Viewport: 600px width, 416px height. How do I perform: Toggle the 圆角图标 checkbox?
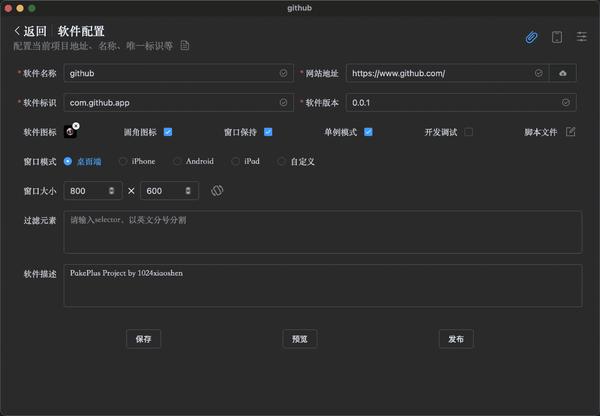(168, 132)
